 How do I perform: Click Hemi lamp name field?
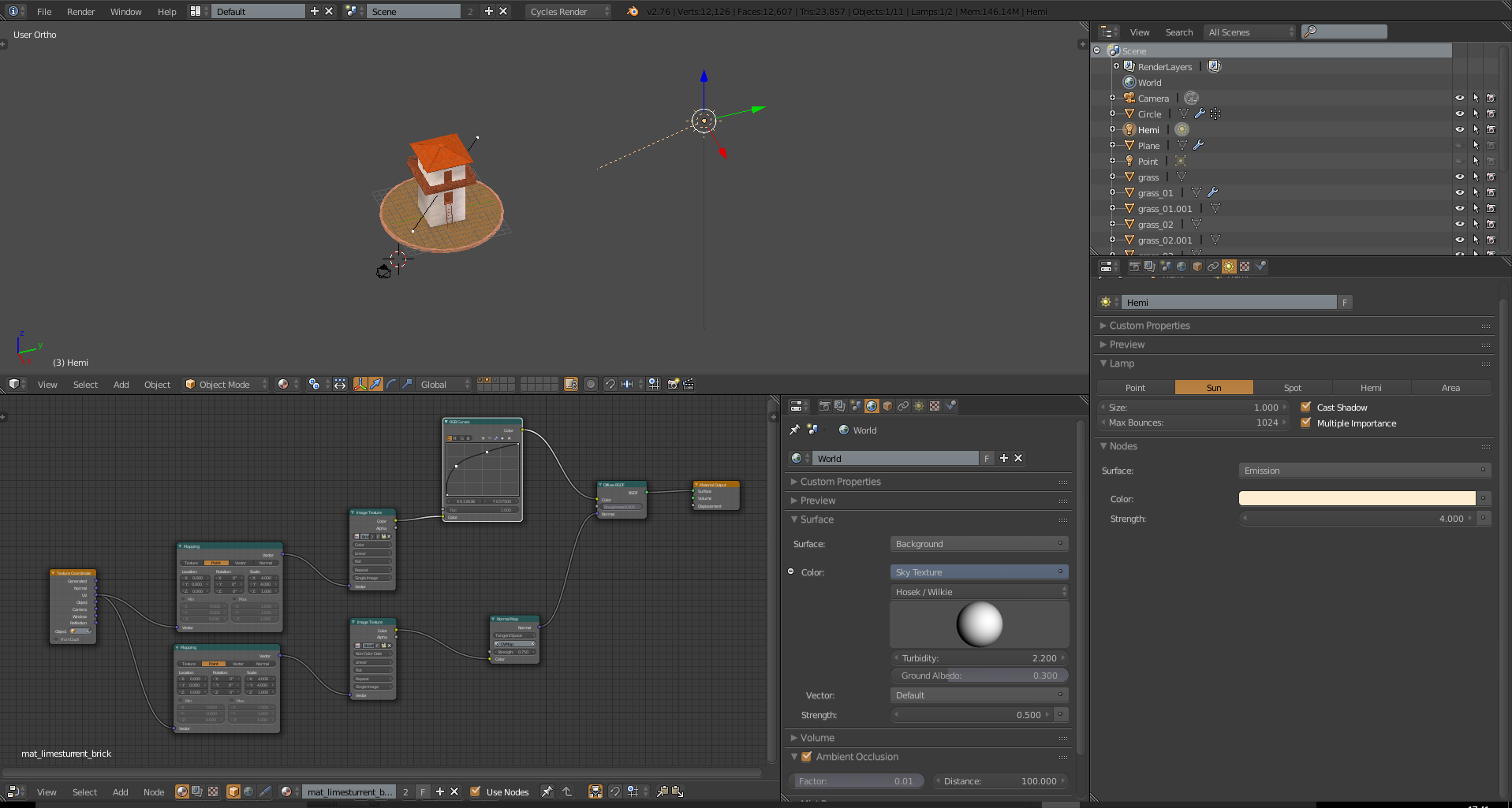tap(1228, 302)
